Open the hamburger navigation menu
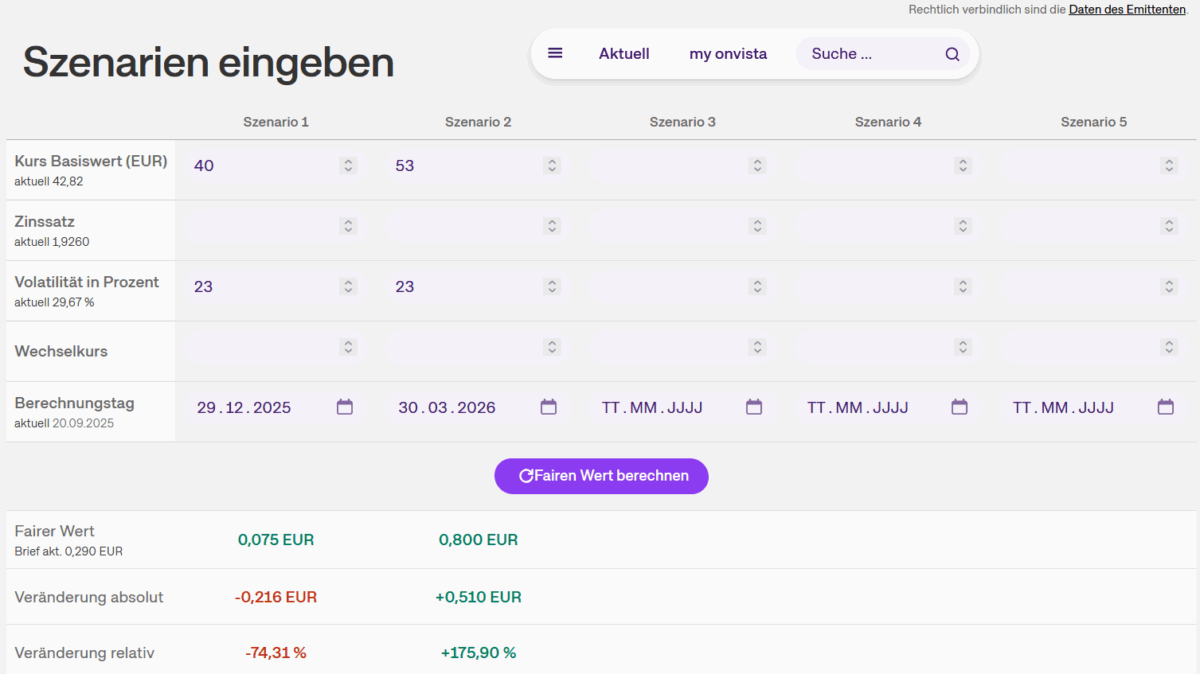The image size is (1200, 674). click(555, 53)
